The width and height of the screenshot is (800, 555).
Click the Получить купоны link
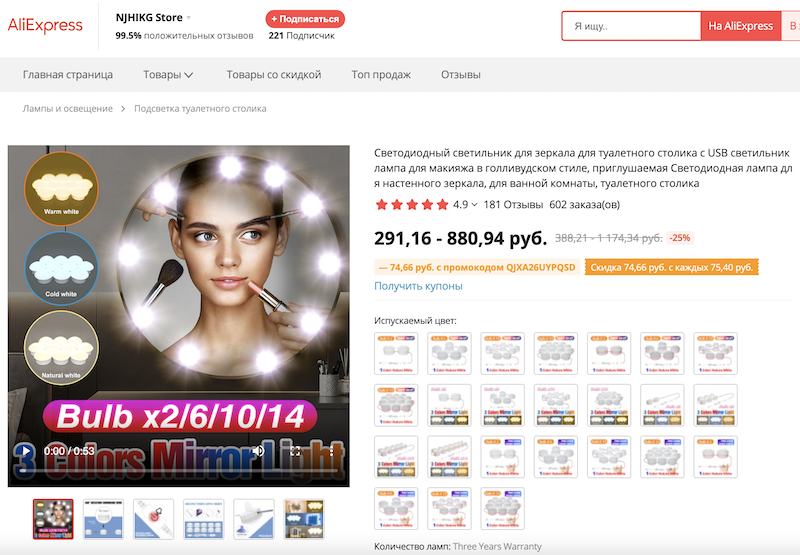pyautogui.click(x=418, y=286)
